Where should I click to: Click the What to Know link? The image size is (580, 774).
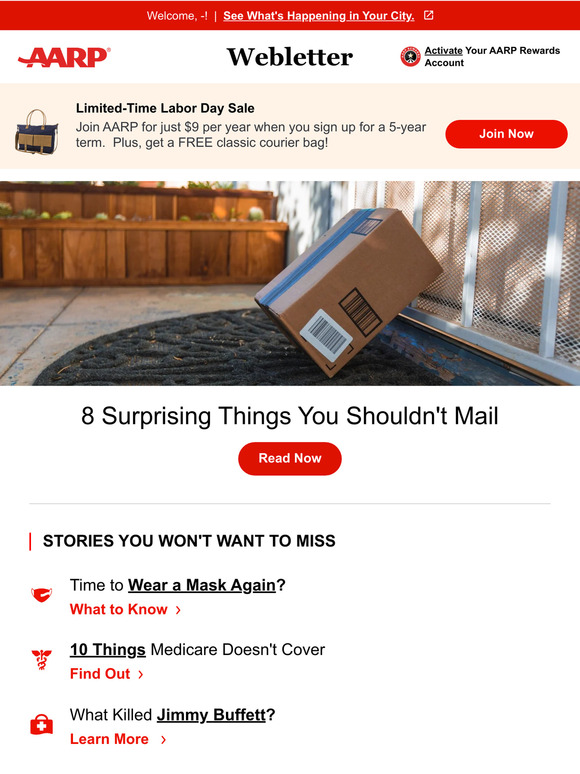point(118,610)
